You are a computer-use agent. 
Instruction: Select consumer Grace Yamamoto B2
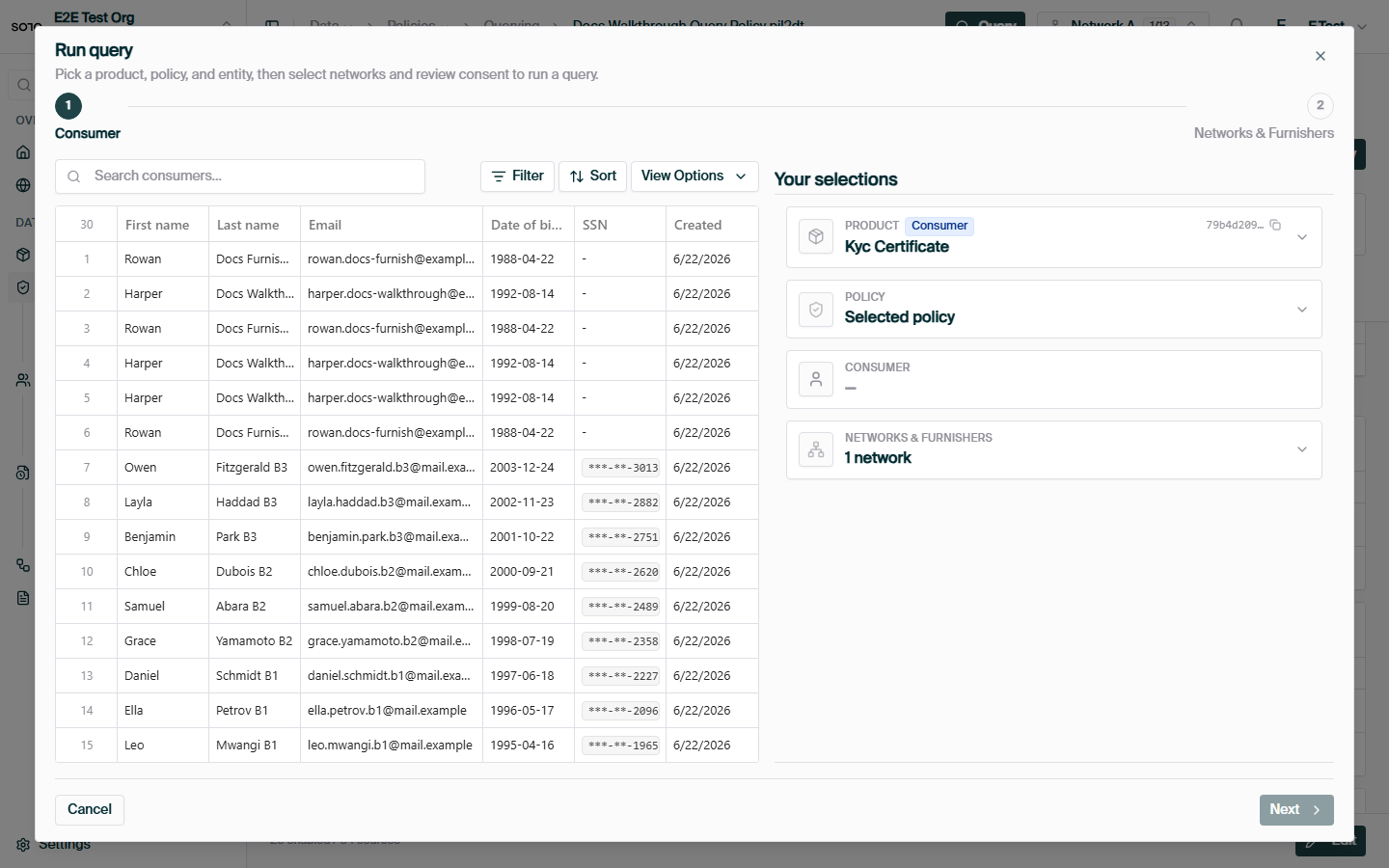point(407,641)
